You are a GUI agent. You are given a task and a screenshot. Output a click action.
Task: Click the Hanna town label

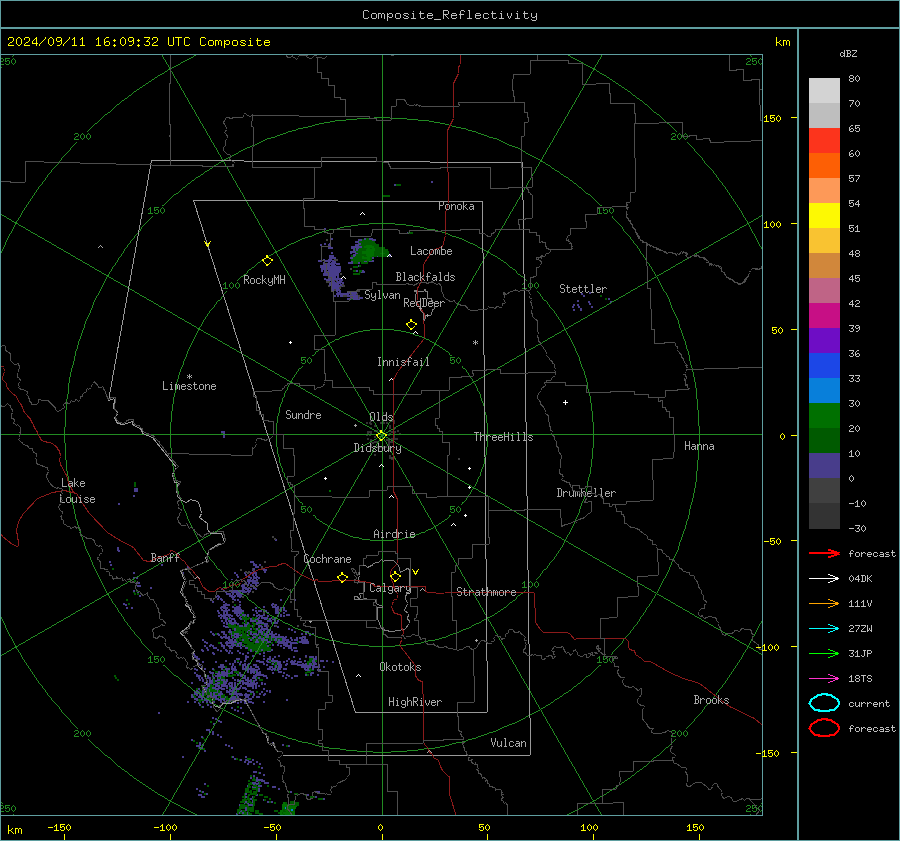click(x=699, y=446)
